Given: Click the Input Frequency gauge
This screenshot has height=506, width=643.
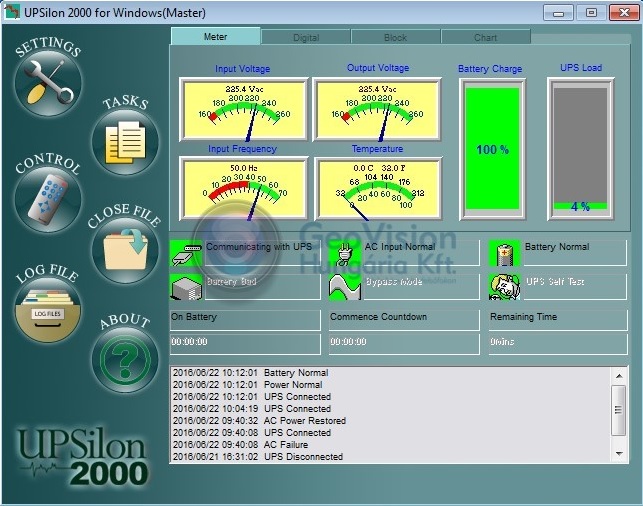Looking at the screenshot, I should [x=244, y=189].
